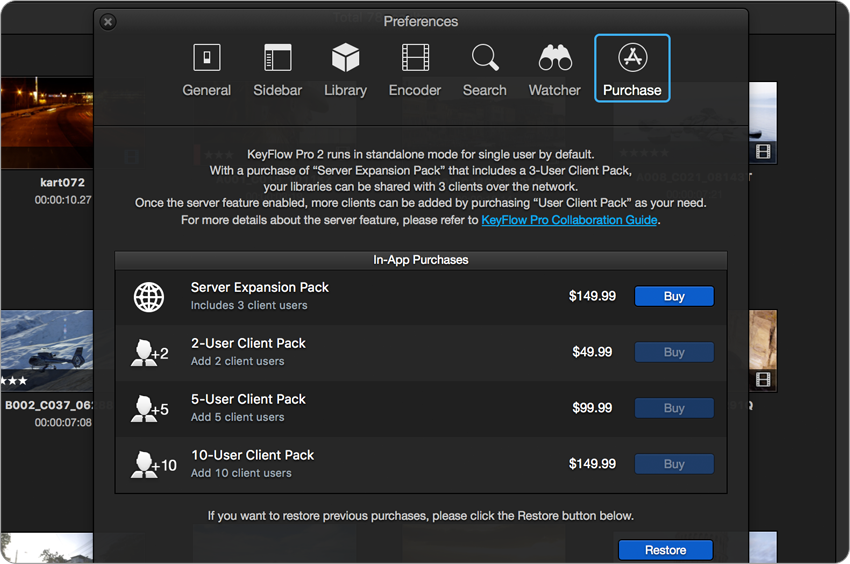
Task: Buy the Server Expansion Pack
Action: [674, 296]
